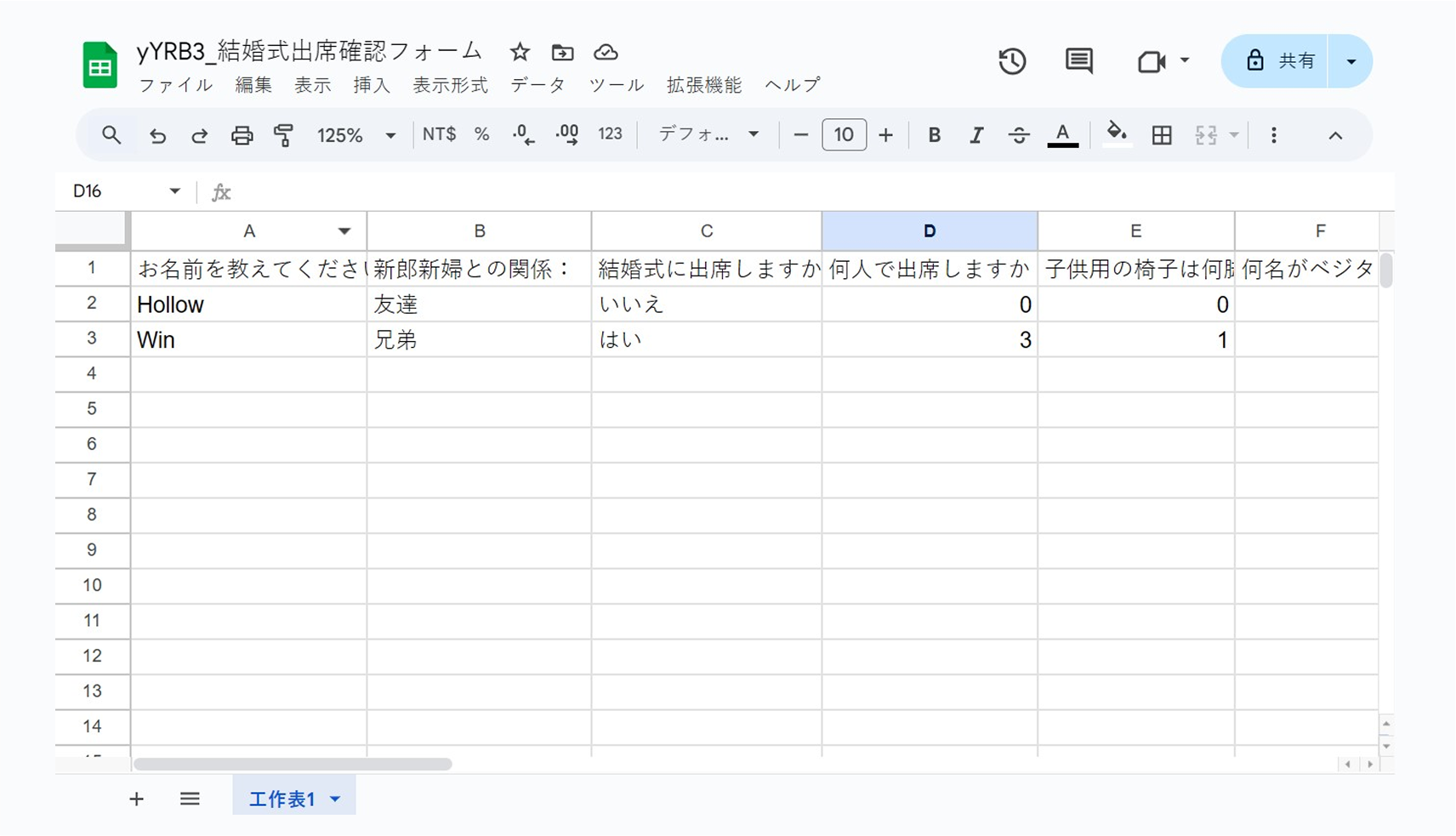This screenshot has height=836, width=1456.
Task: Check cloud save status icon
Action: 606,52
